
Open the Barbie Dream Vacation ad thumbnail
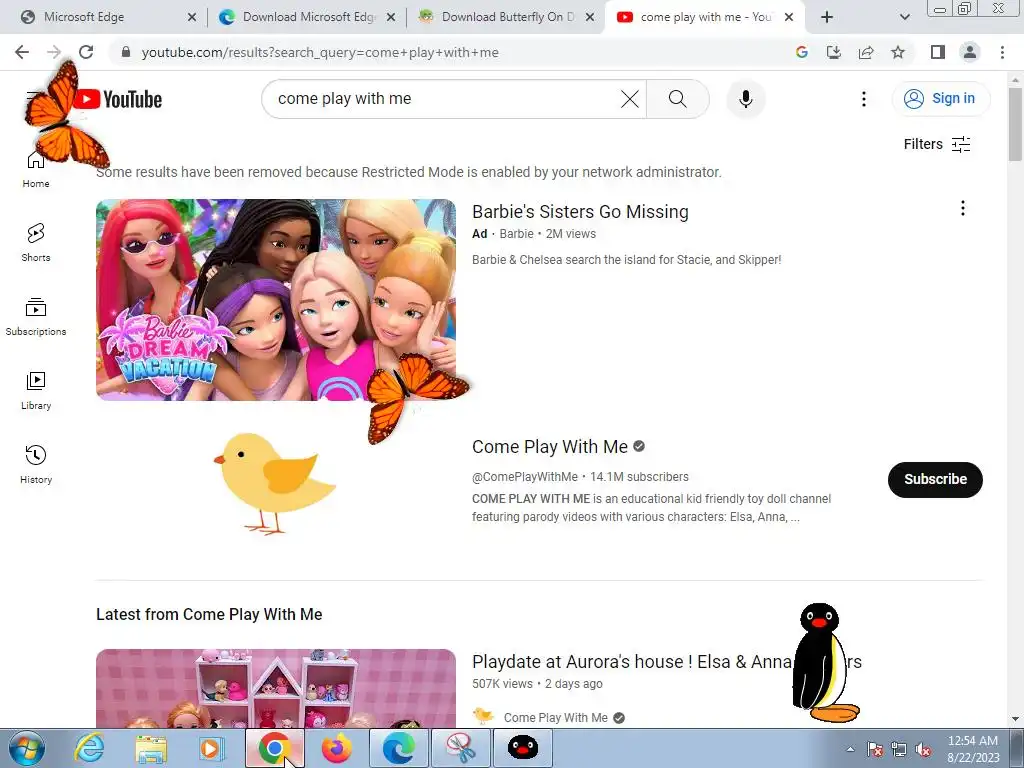pyautogui.click(x=276, y=300)
